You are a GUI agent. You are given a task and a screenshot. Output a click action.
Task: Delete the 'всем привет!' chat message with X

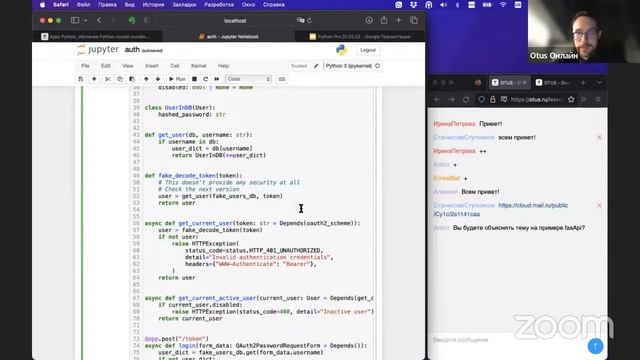[x=599, y=138]
